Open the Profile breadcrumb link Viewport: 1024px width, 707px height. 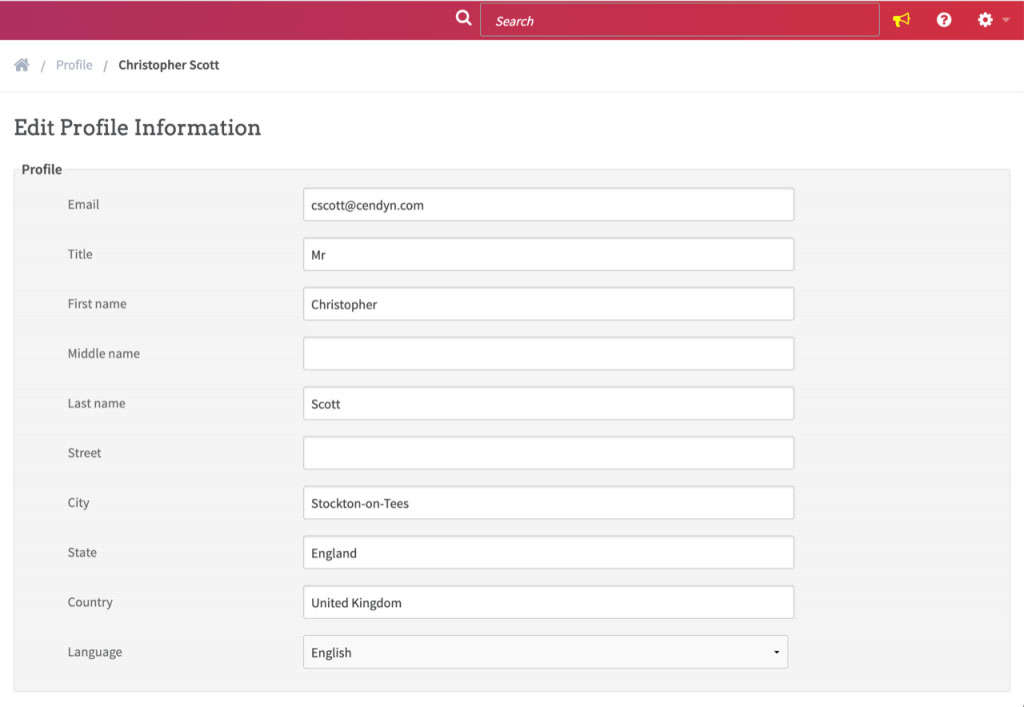pos(73,64)
